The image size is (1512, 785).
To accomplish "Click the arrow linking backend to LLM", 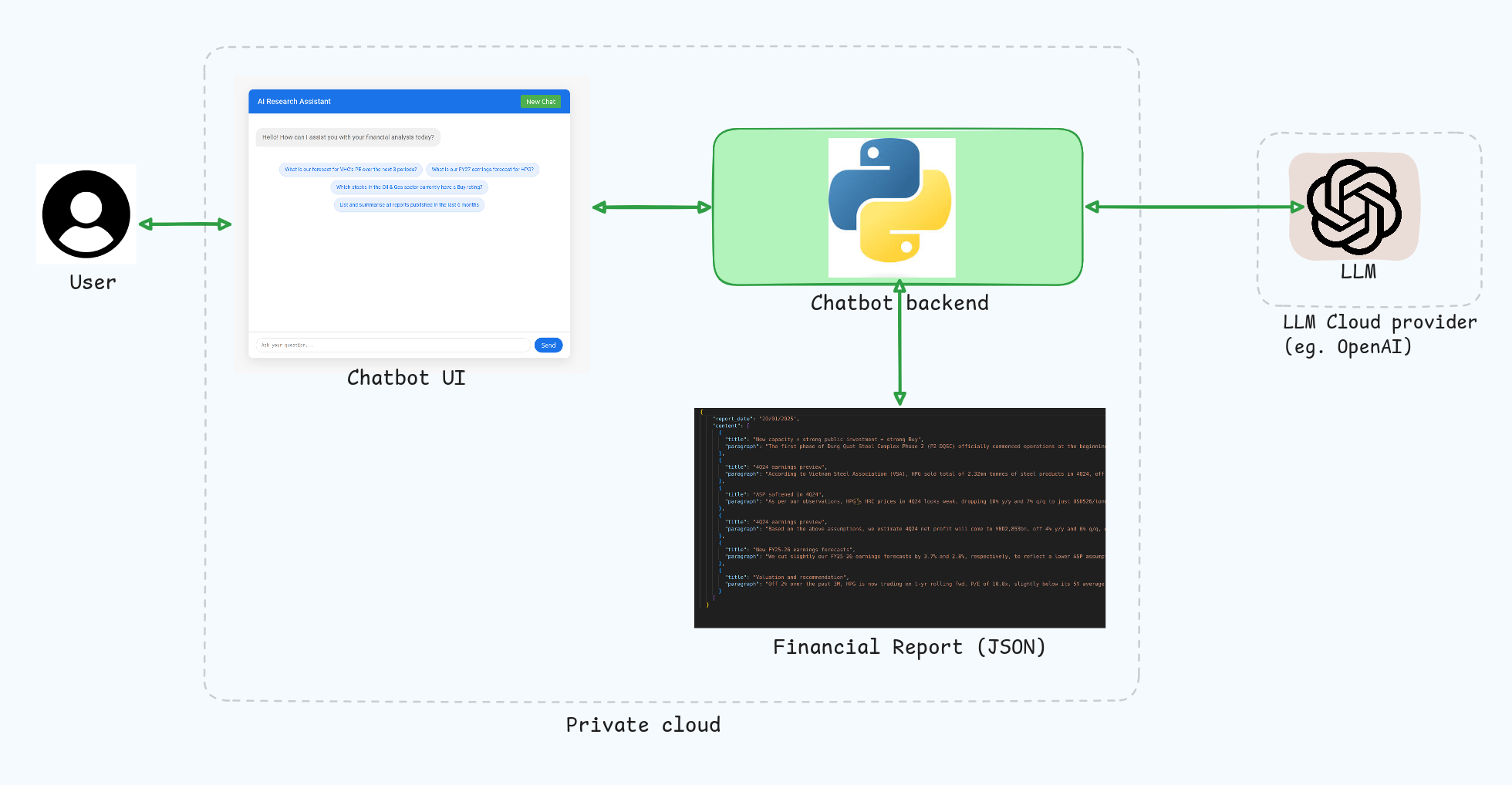I will click(x=1194, y=207).
